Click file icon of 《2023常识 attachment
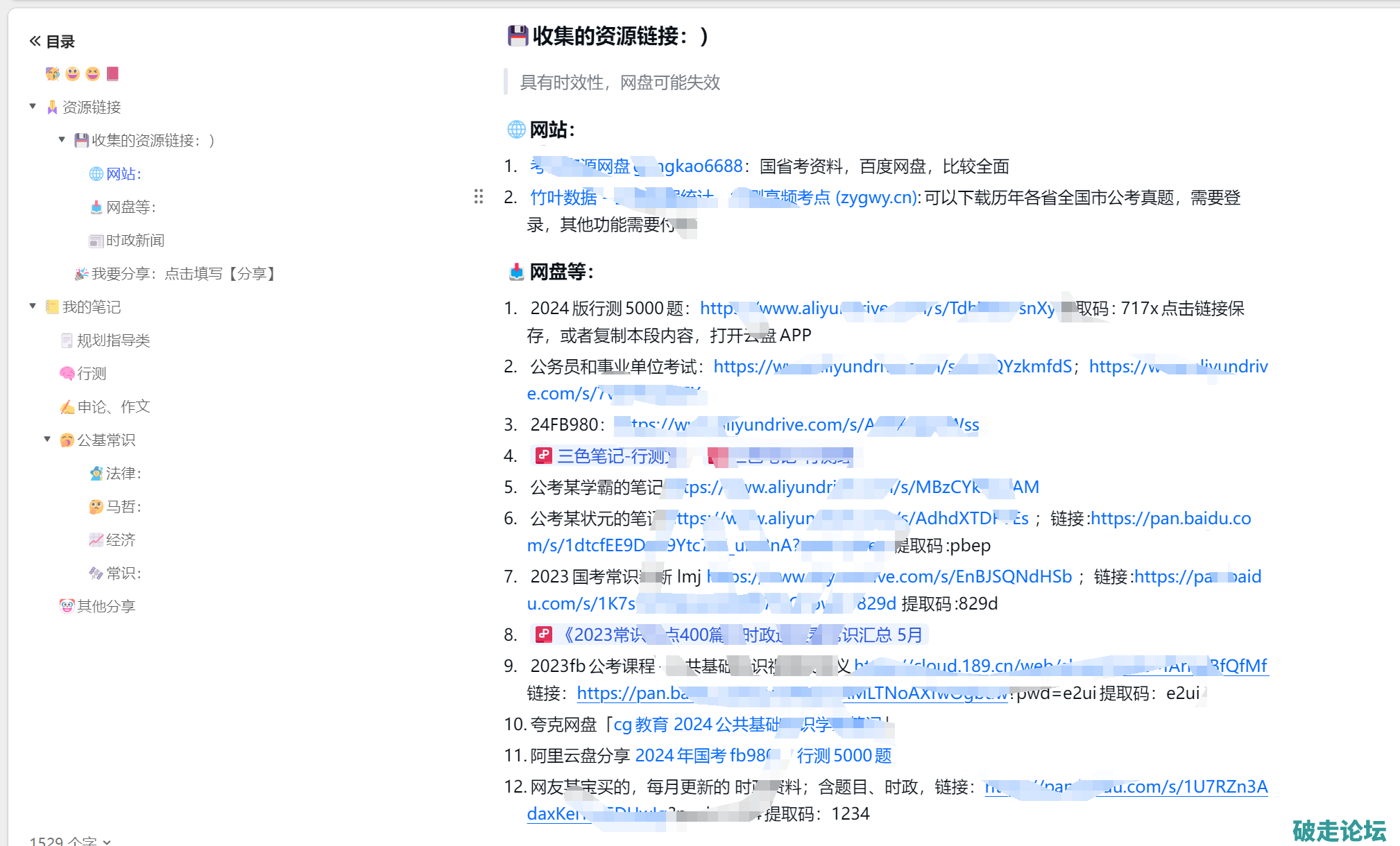The width and height of the screenshot is (1400, 846). point(544,634)
